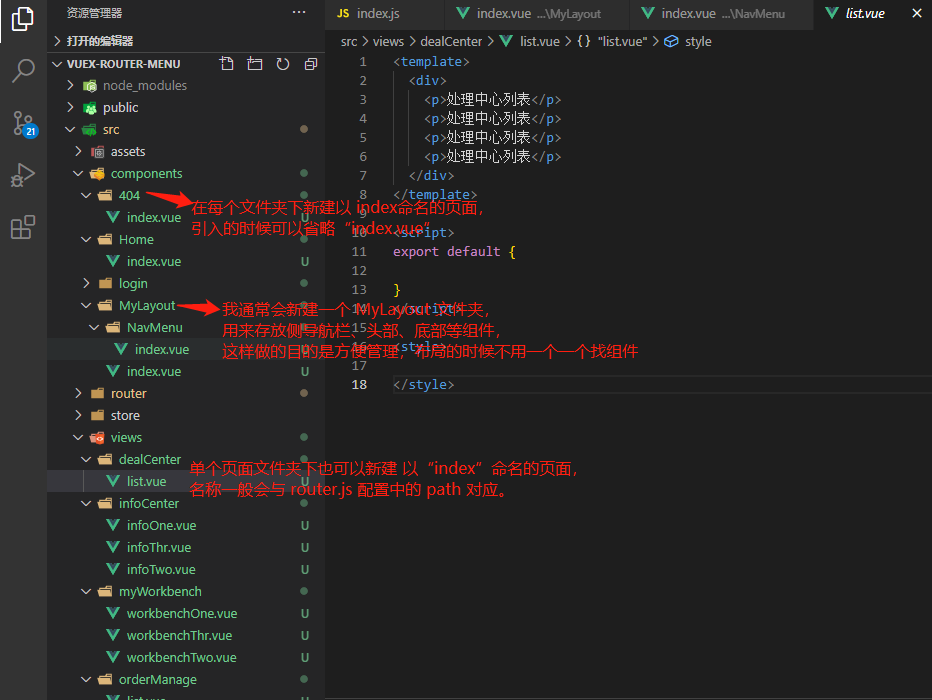Open the Explorer activity bar icon
The image size is (932, 700).
(23, 19)
